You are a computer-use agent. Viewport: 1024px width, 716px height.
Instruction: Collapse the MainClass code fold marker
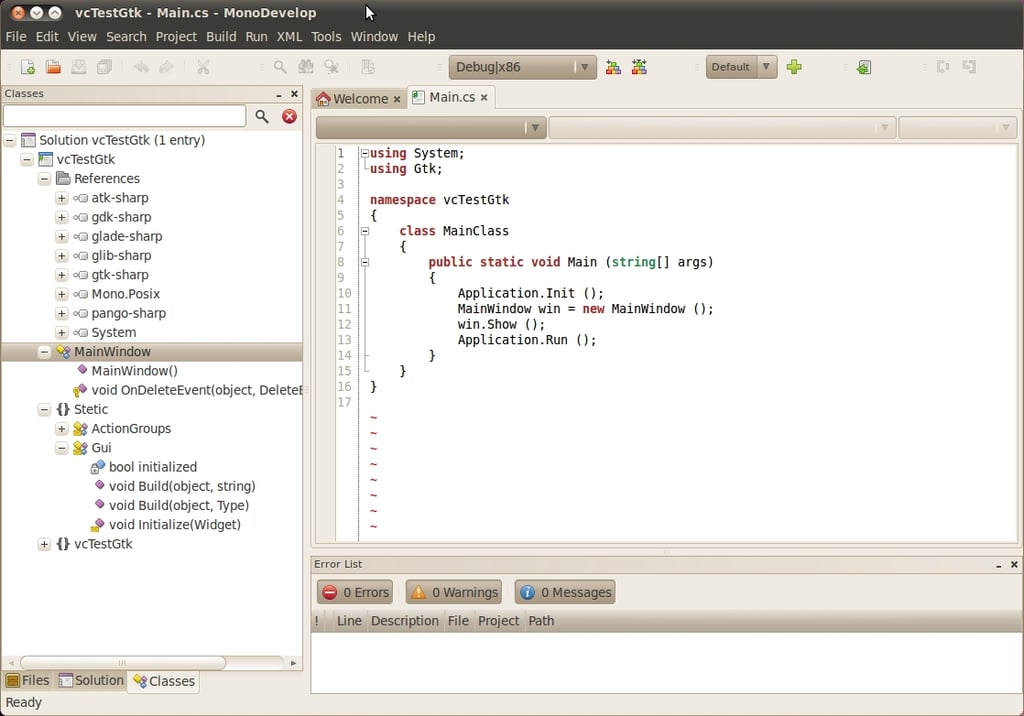(365, 231)
